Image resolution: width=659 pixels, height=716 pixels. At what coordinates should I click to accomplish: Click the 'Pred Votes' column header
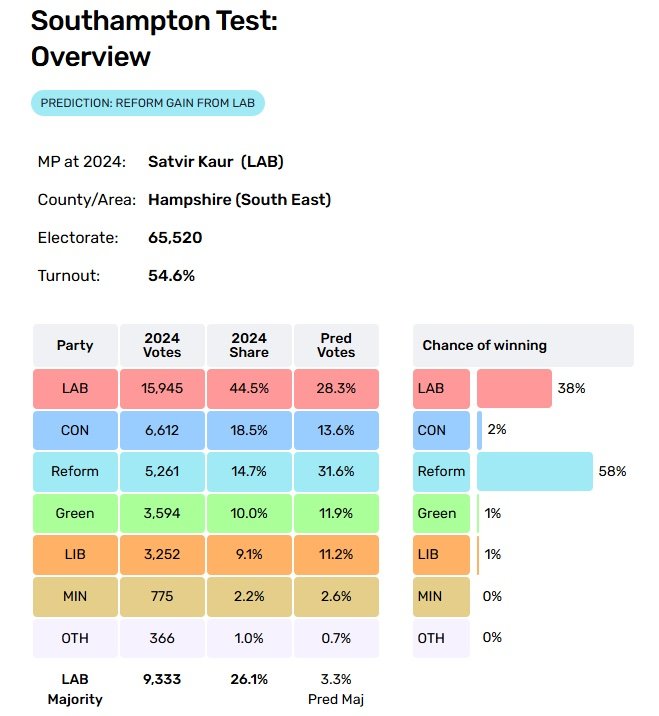(336, 345)
